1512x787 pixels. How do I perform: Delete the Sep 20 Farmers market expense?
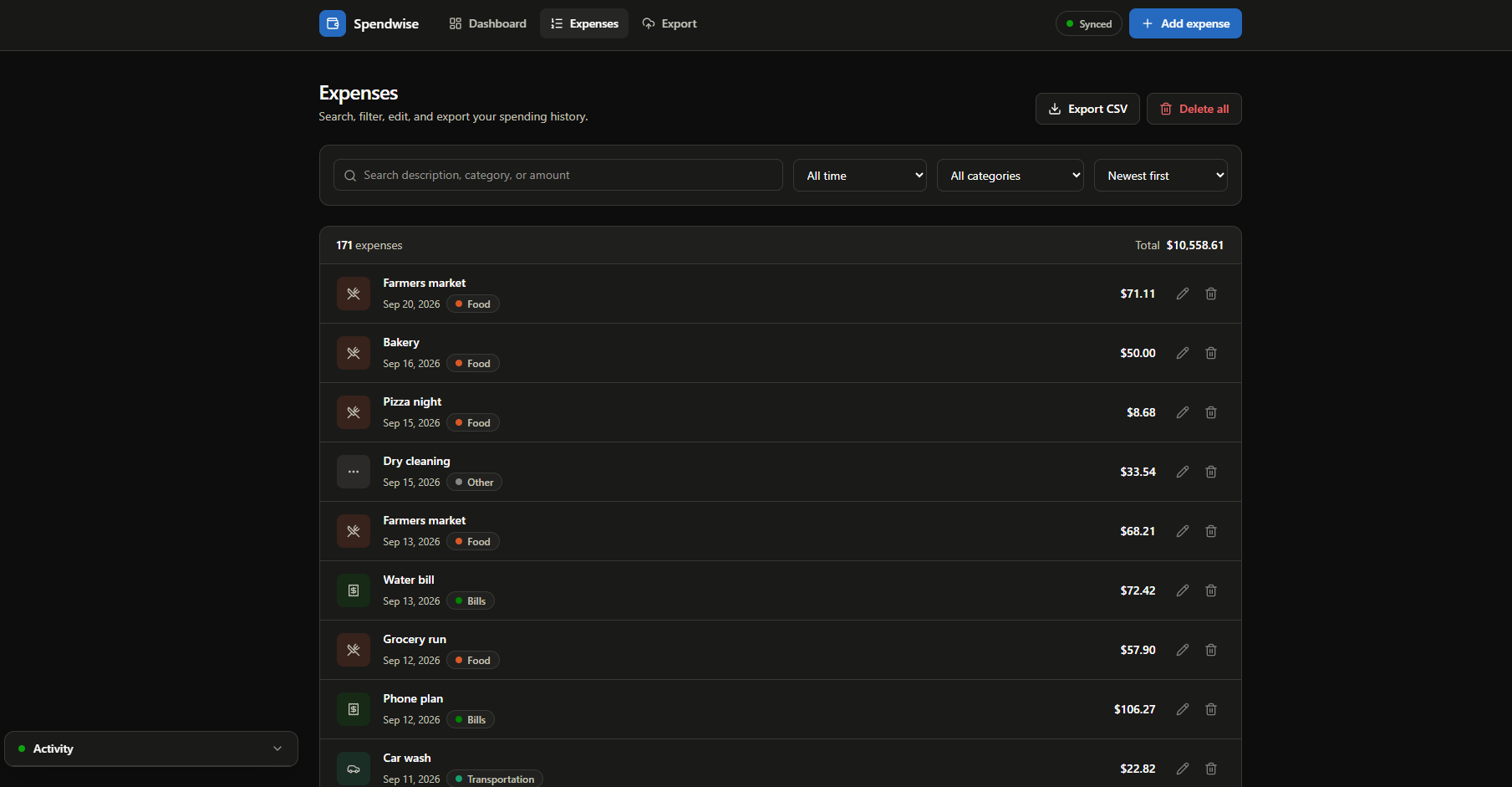(x=1211, y=294)
